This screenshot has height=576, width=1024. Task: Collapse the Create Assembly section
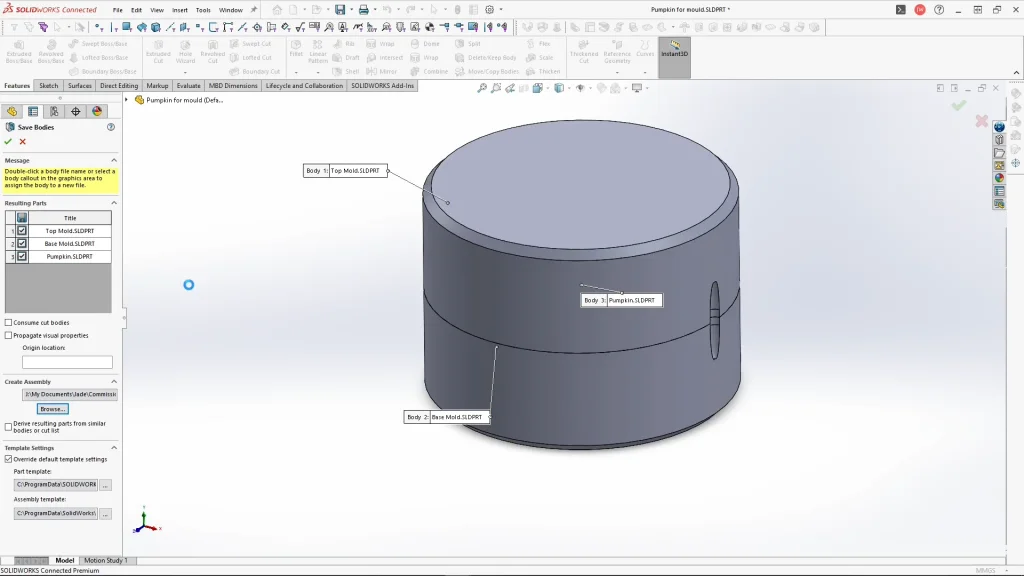pos(114,382)
